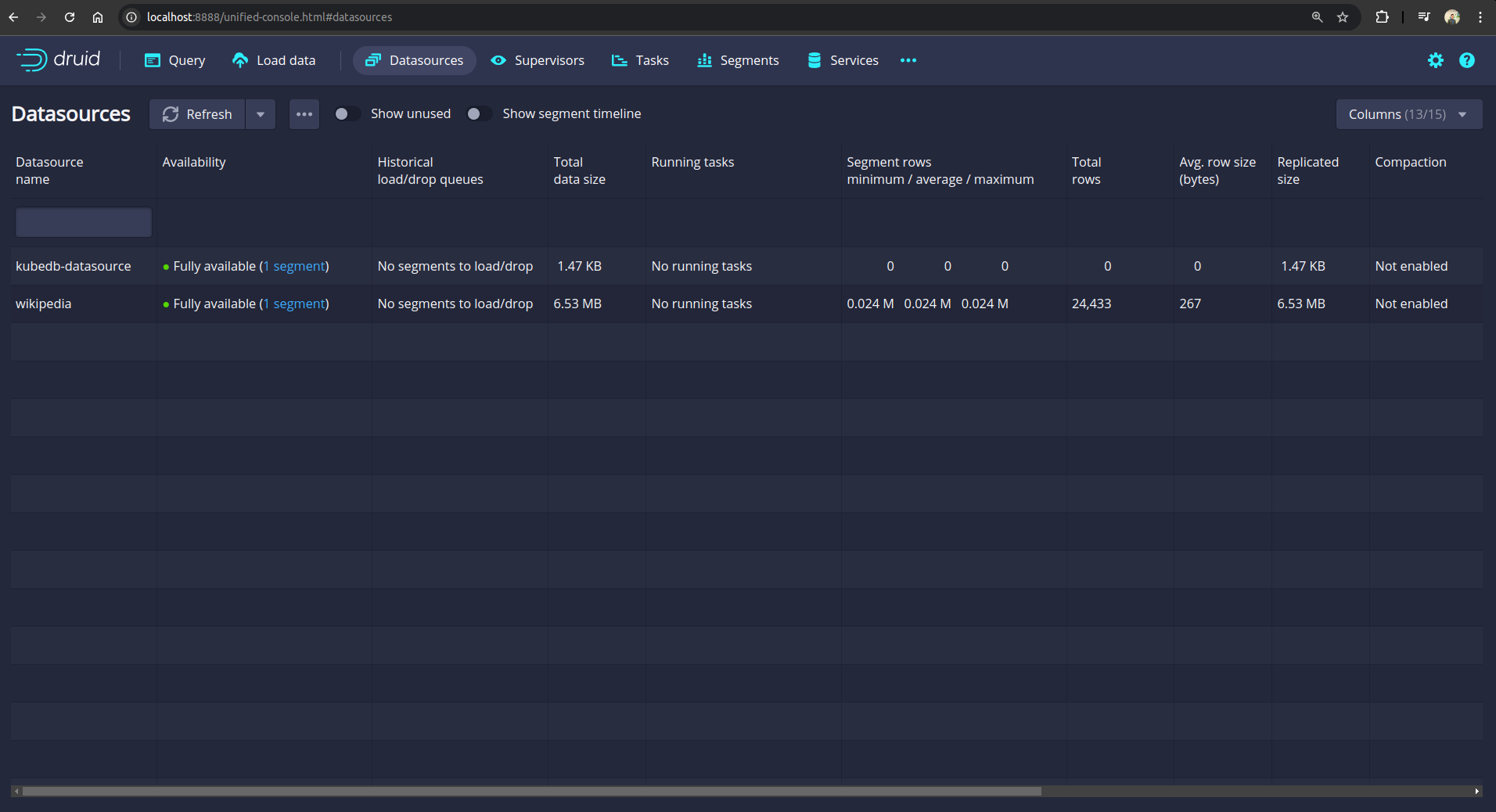This screenshot has width=1496, height=812.
Task: Open the datasource actions ellipsis button
Action: (304, 114)
